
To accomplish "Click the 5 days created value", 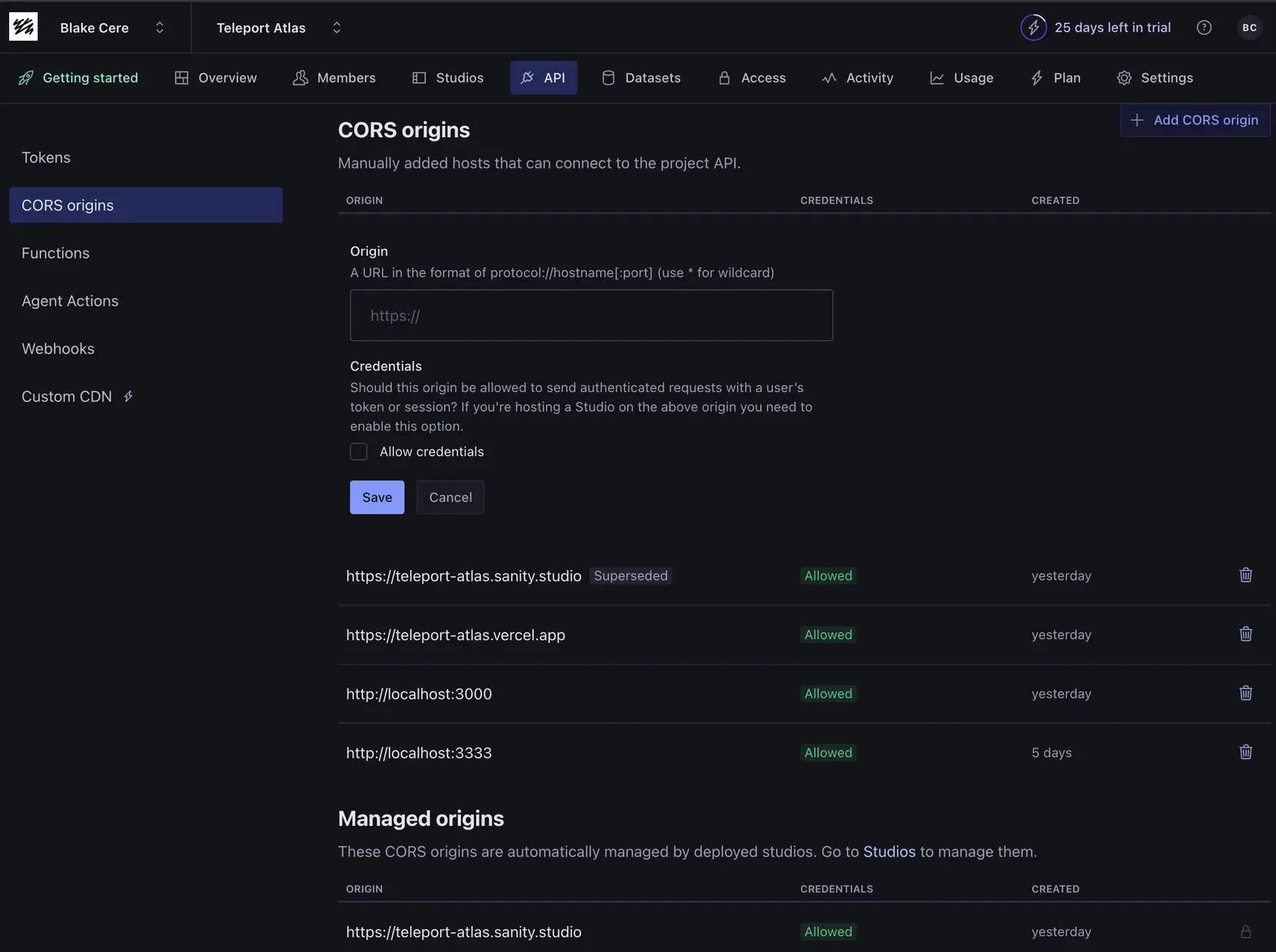I will pyautogui.click(x=1052, y=753).
